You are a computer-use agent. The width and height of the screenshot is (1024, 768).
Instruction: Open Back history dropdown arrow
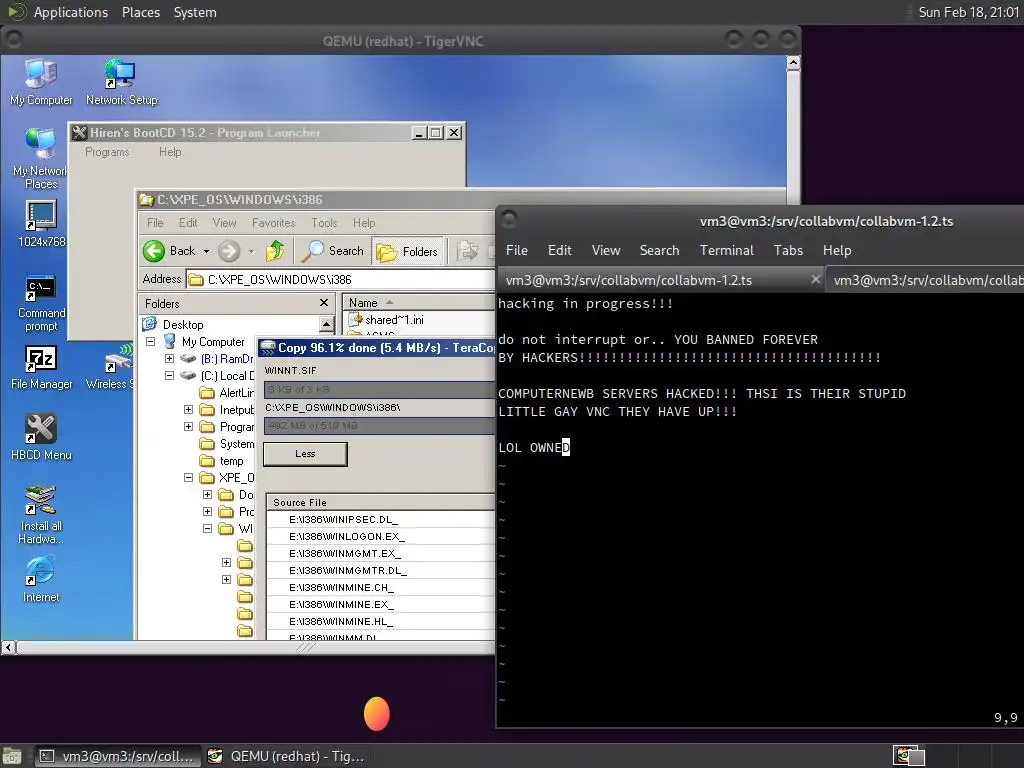pos(206,251)
